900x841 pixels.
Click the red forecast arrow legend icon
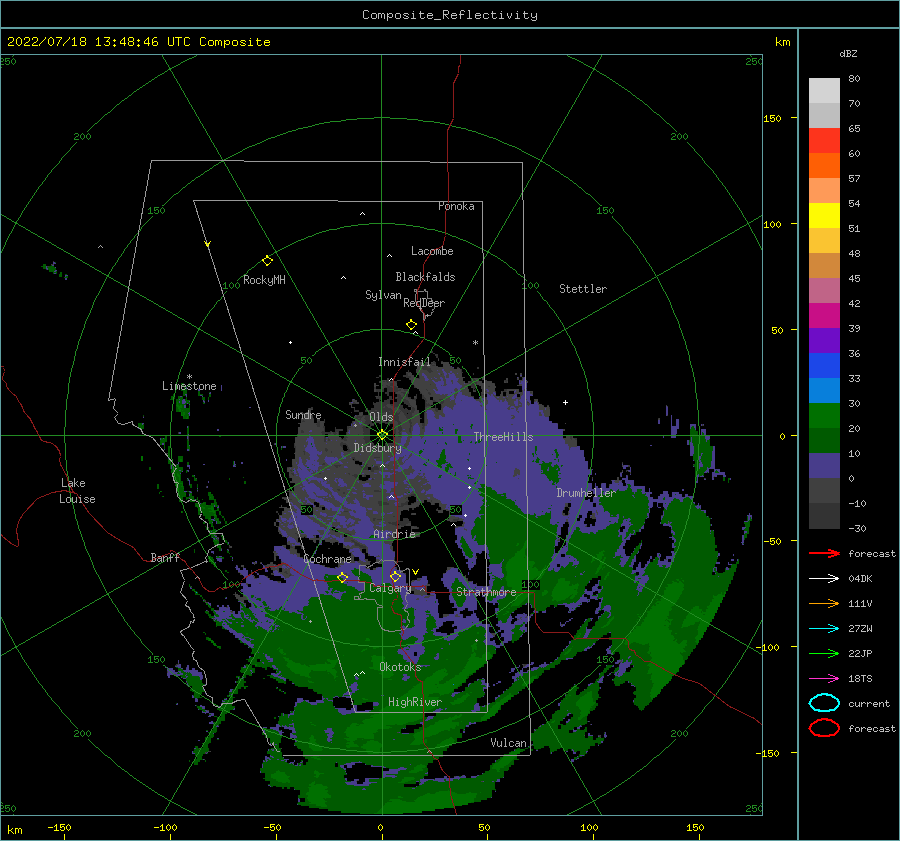point(824,553)
